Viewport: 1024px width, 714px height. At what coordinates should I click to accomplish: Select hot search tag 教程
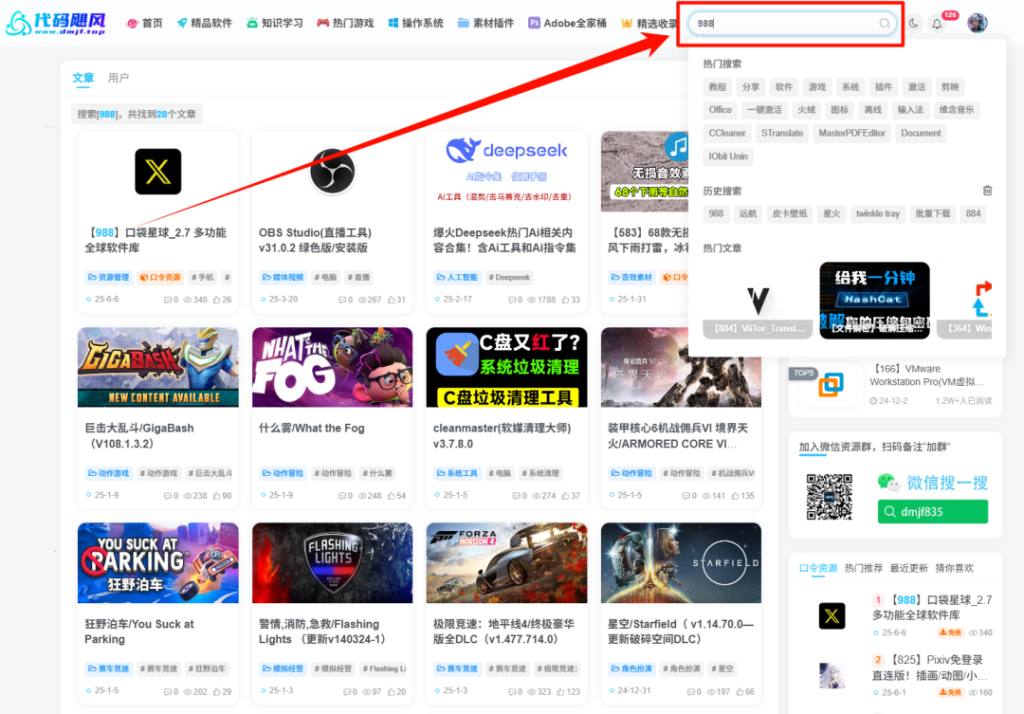click(x=717, y=87)
